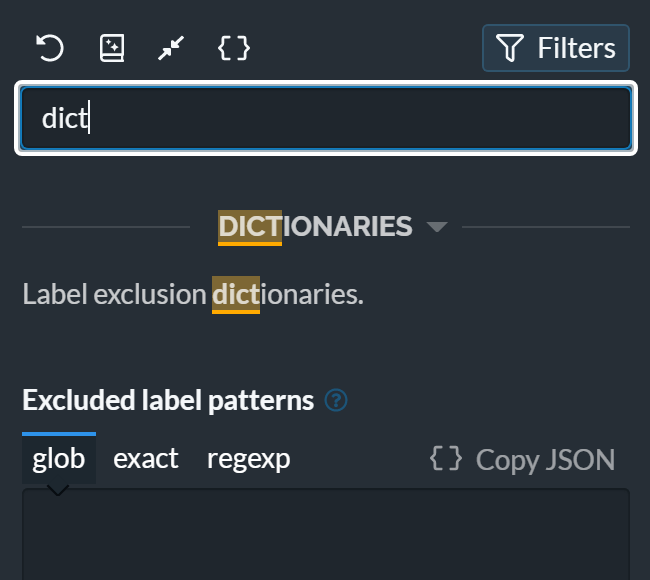Open help icon beside Excluded label patterns

336,400
